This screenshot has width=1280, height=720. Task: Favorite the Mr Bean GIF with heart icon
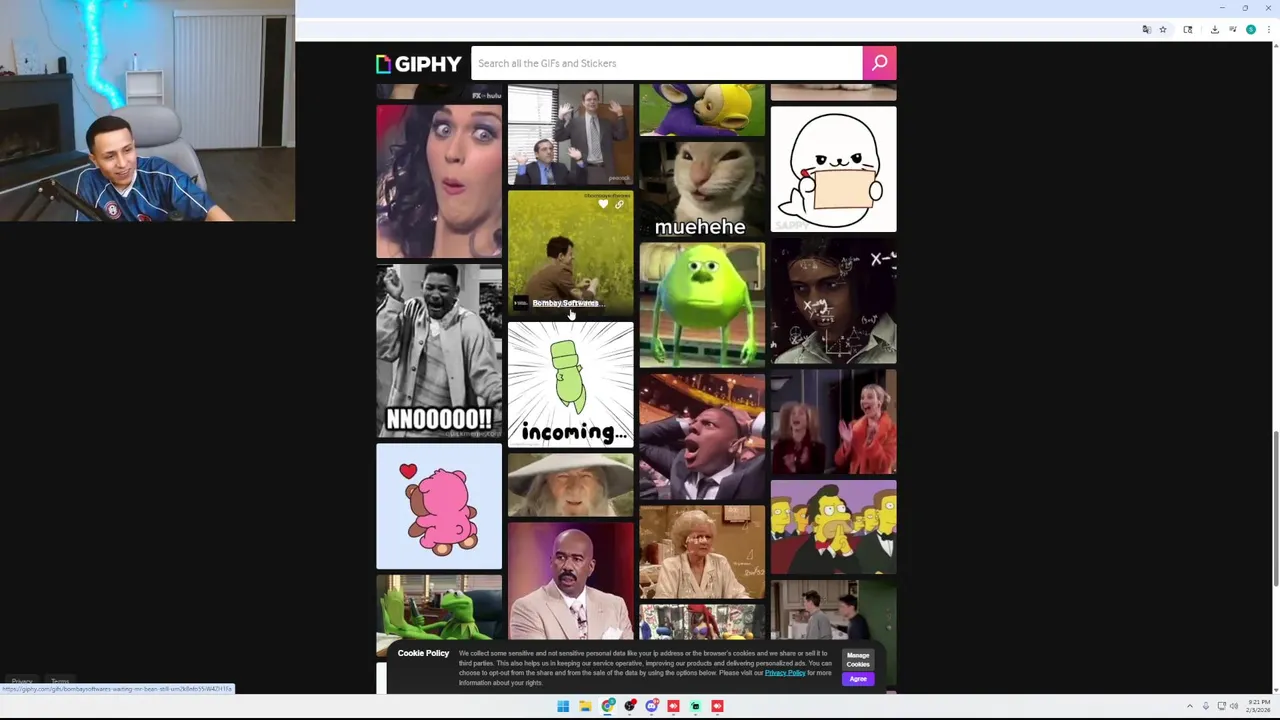[603, 204]
